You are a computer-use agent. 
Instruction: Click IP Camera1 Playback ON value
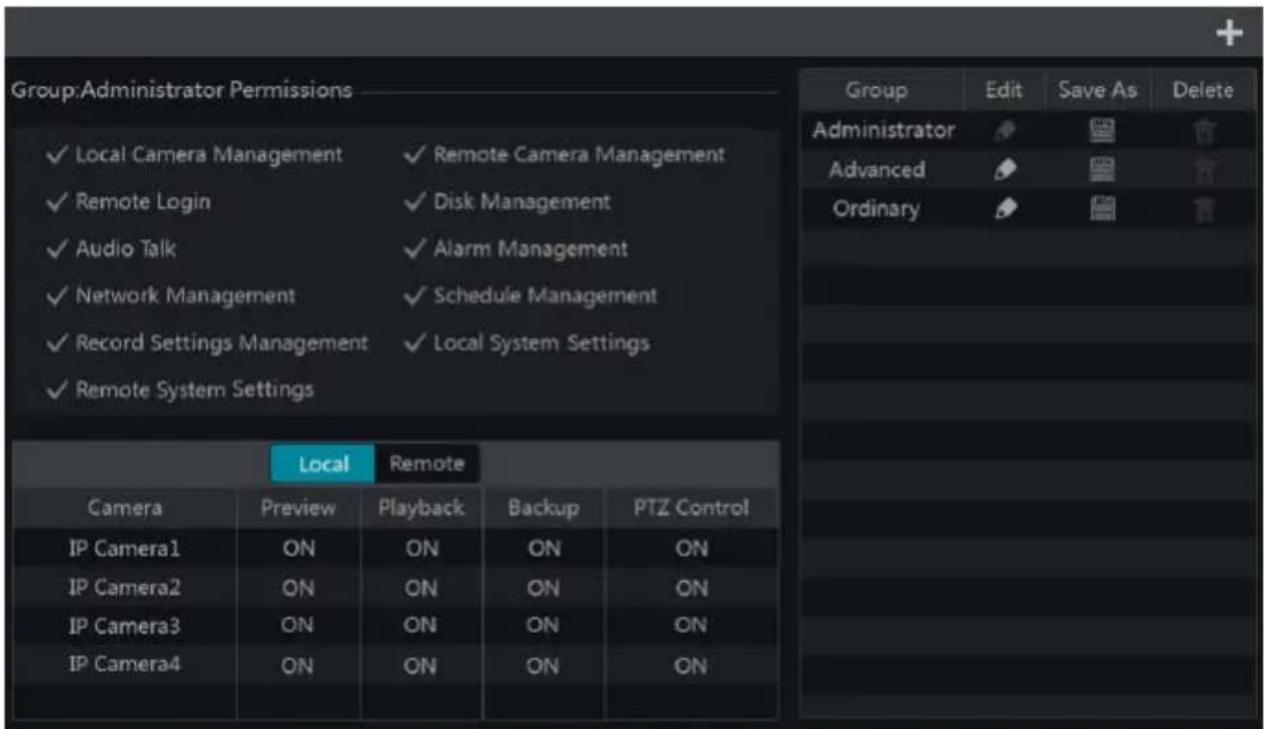coord(421,549)
